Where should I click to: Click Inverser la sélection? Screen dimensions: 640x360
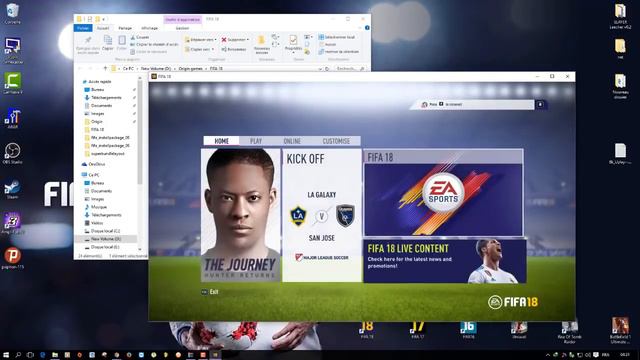pyautogui.click(x=339, y=51)
